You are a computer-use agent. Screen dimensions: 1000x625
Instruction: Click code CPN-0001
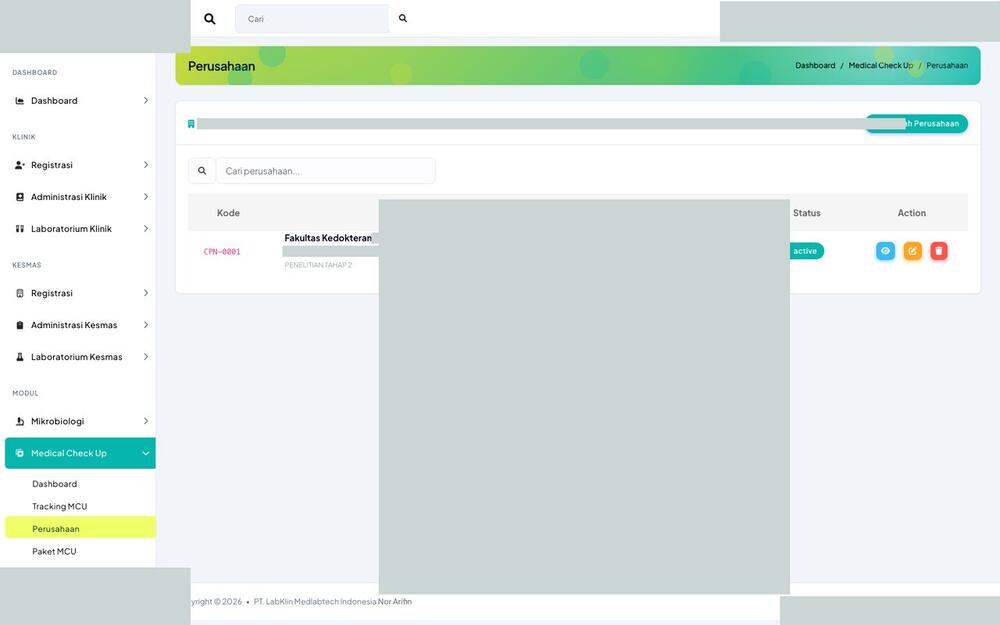222,252
